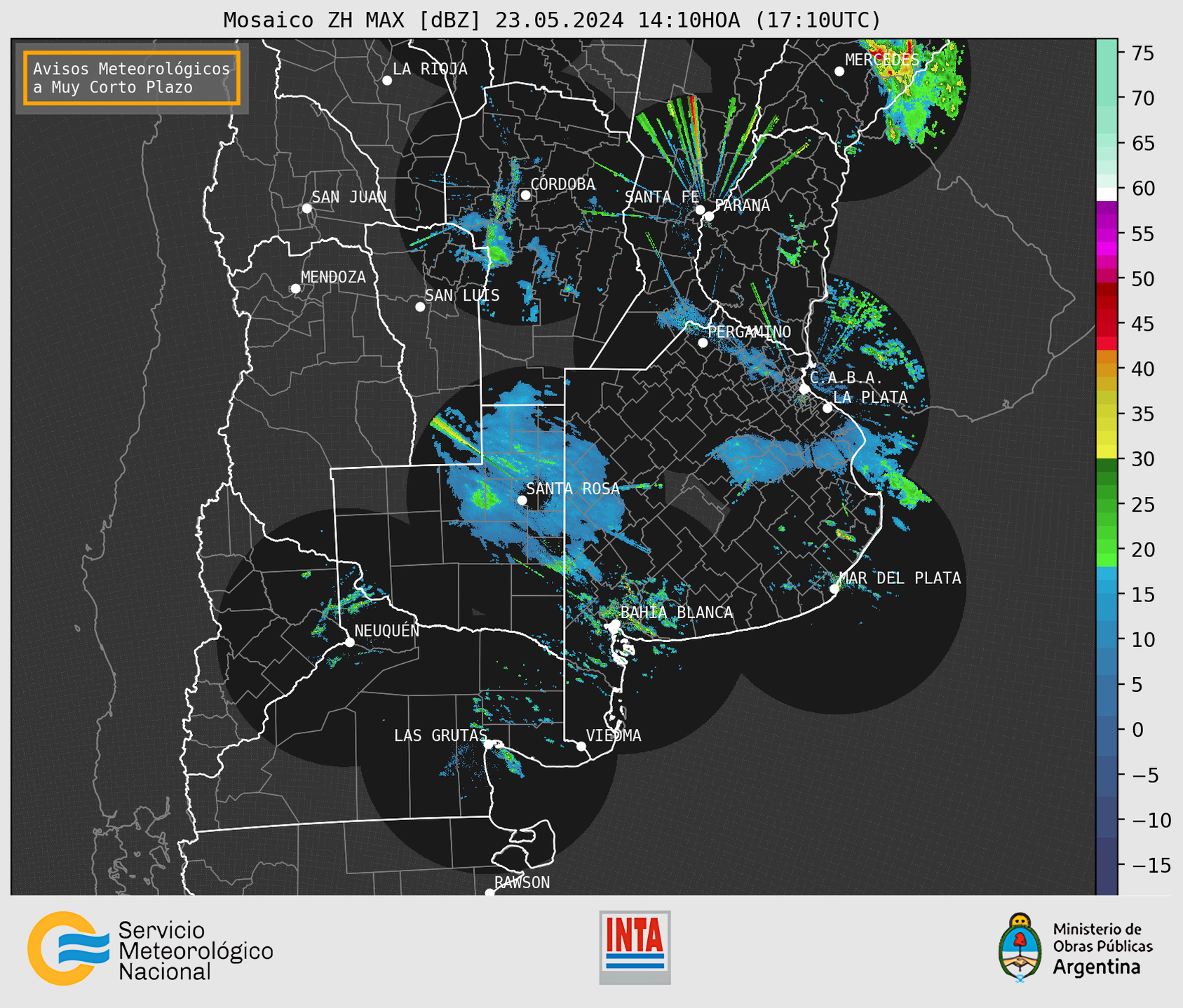Click the MAR DEL PLATA marker dot
The height and width of the screenshot is (1008, 1183).
tap(834, 589)
